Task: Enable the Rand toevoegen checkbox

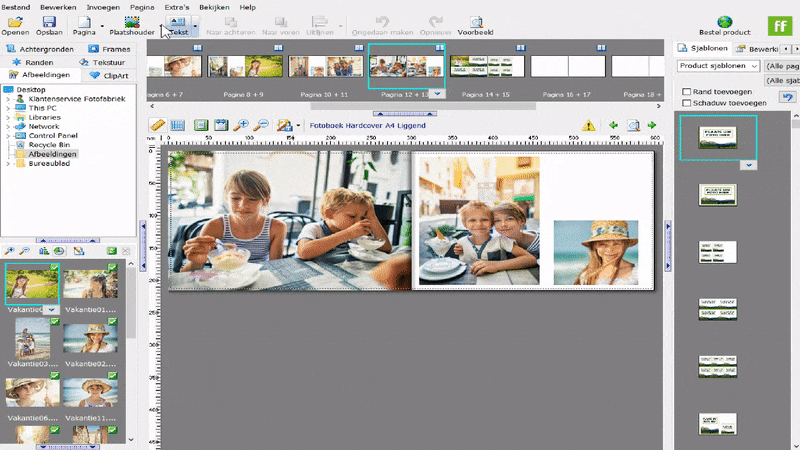Action: (685, 91)
